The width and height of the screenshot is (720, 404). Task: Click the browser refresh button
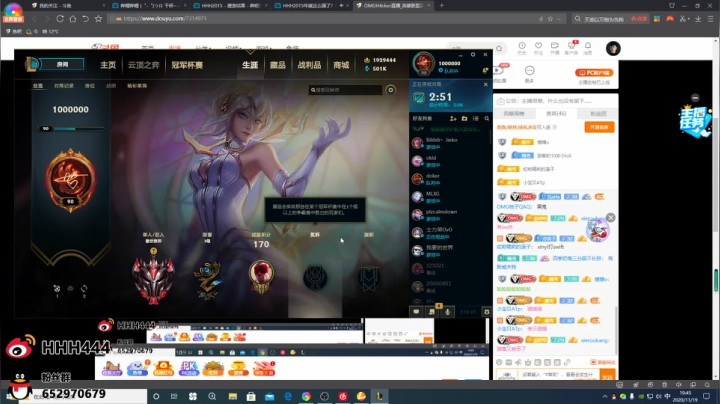pos(60,19)
